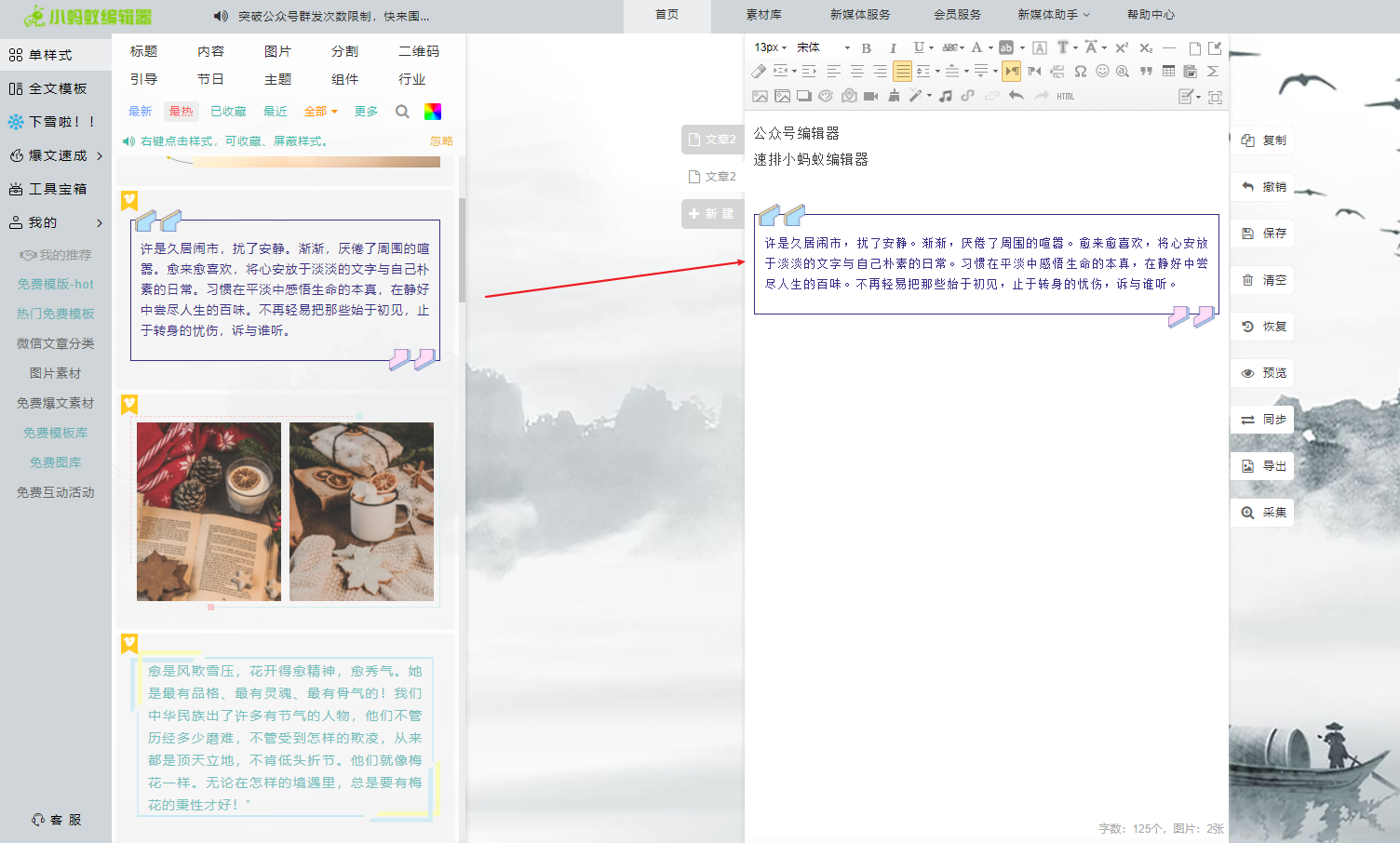Open the underline style dropdown arrow

(931, 47)
